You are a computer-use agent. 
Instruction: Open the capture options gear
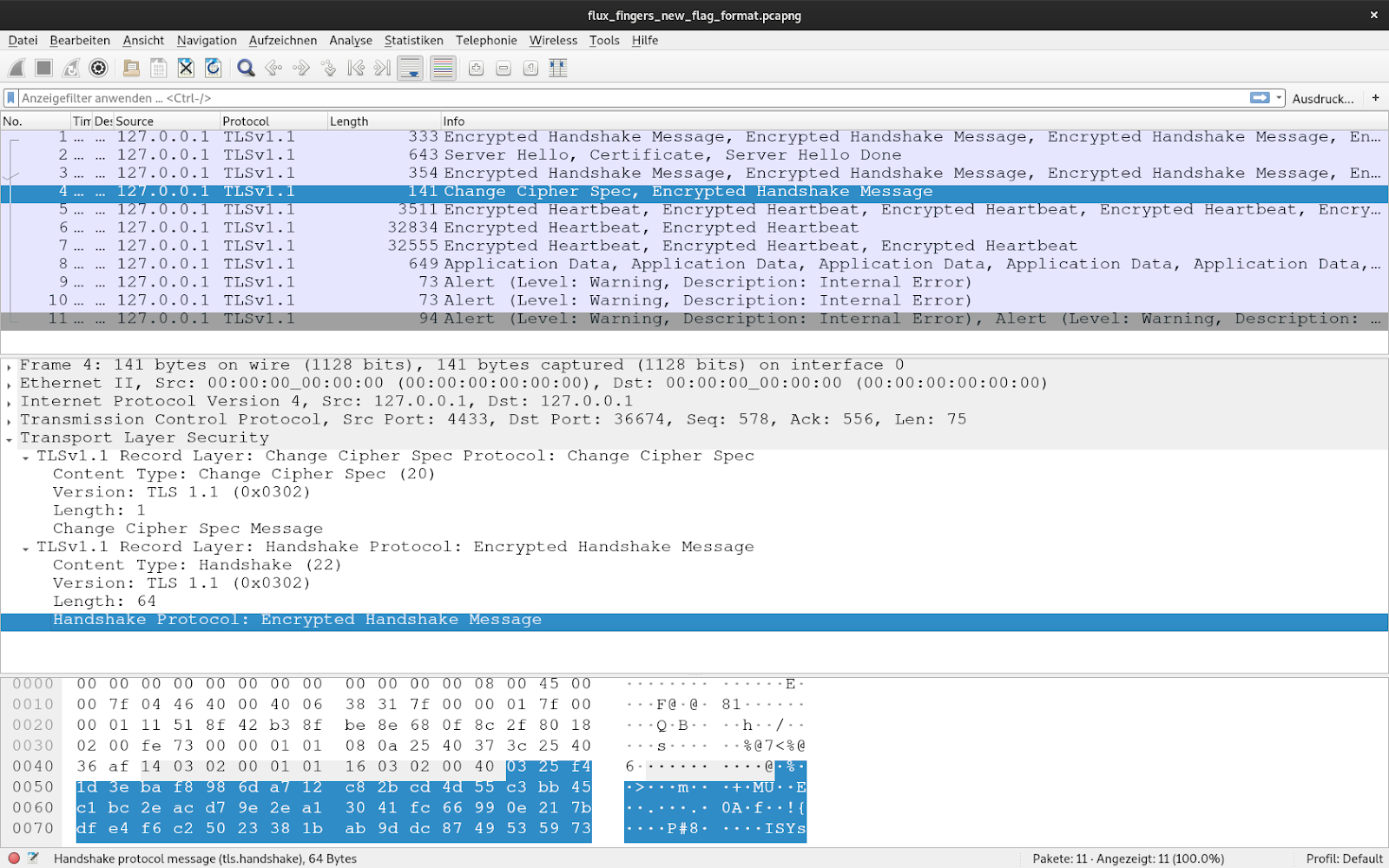click(x=98, y=68)
